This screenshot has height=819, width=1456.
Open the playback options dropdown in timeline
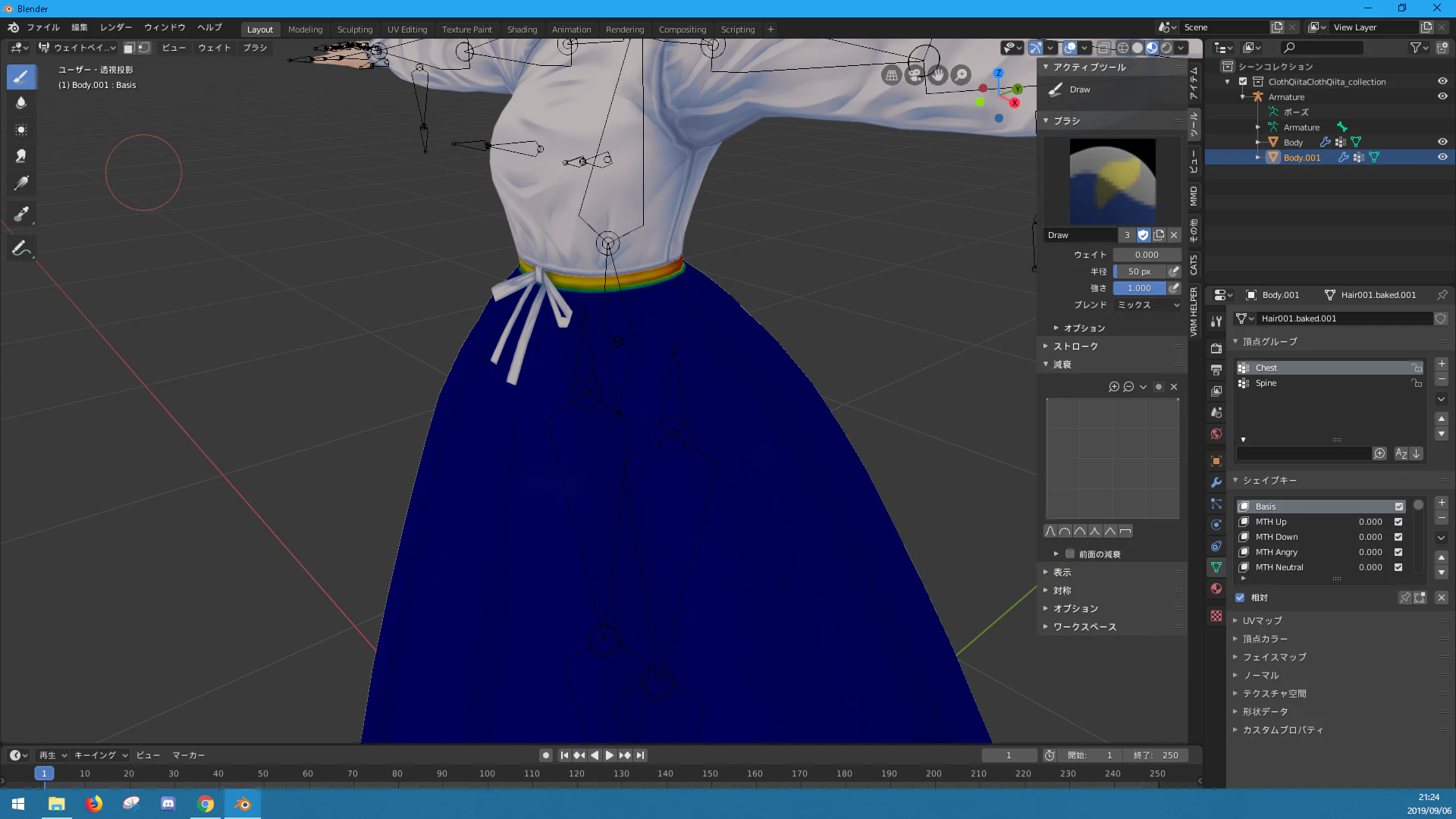[x=52, y=755]
